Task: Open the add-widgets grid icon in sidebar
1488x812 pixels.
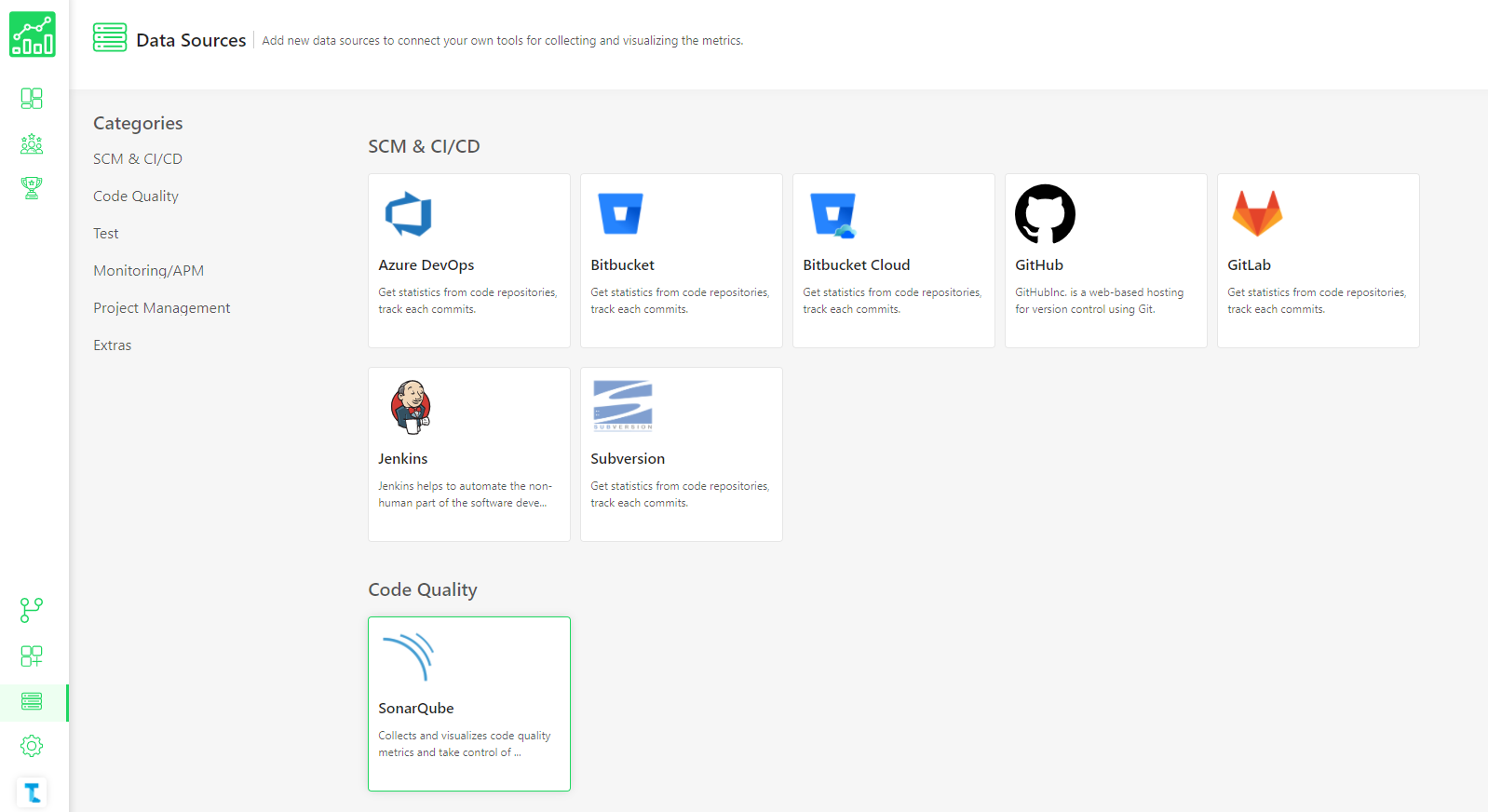Action: click(x=32, y=656)
